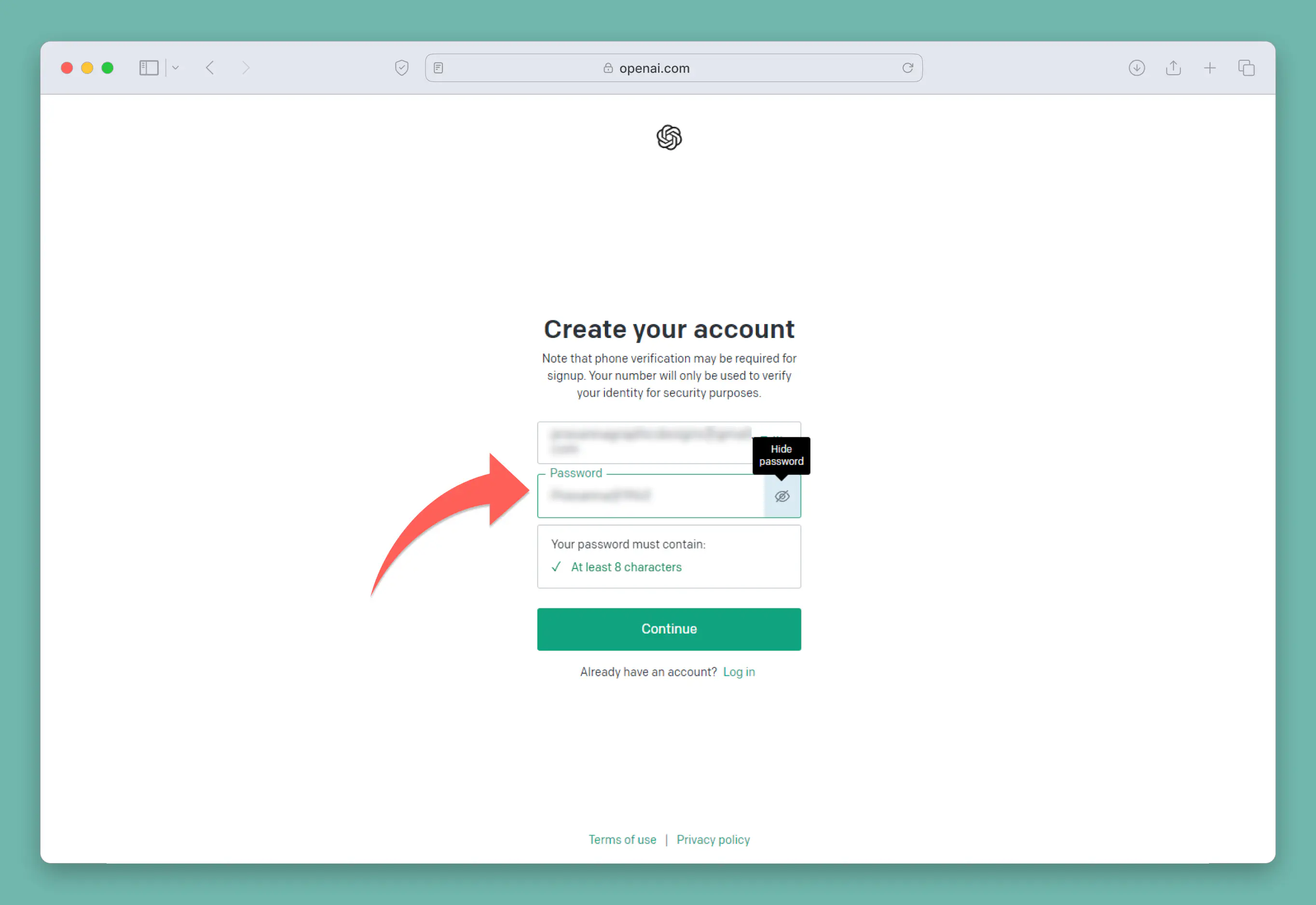Toggle the hide password eye icon

pos(782,496)
